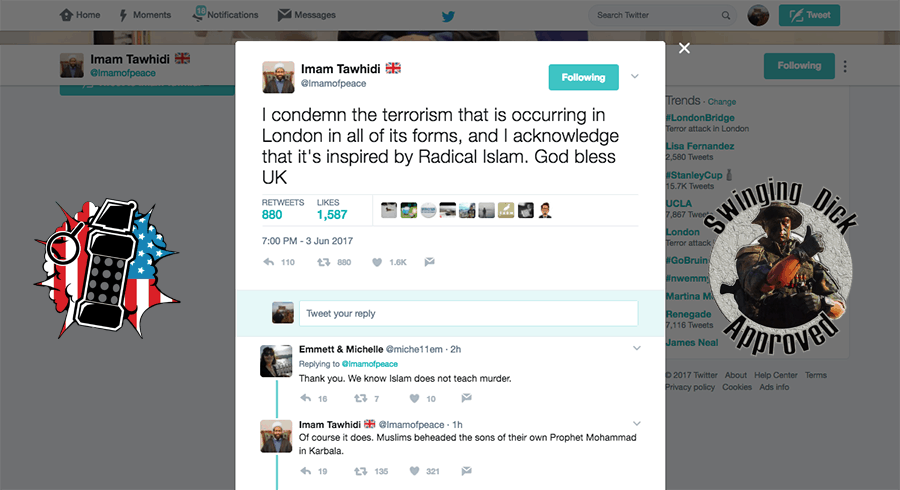This screenshot has height=490, width=900.
Task: Open Imam Tawhidi name in tweet header
Action: 340,69
